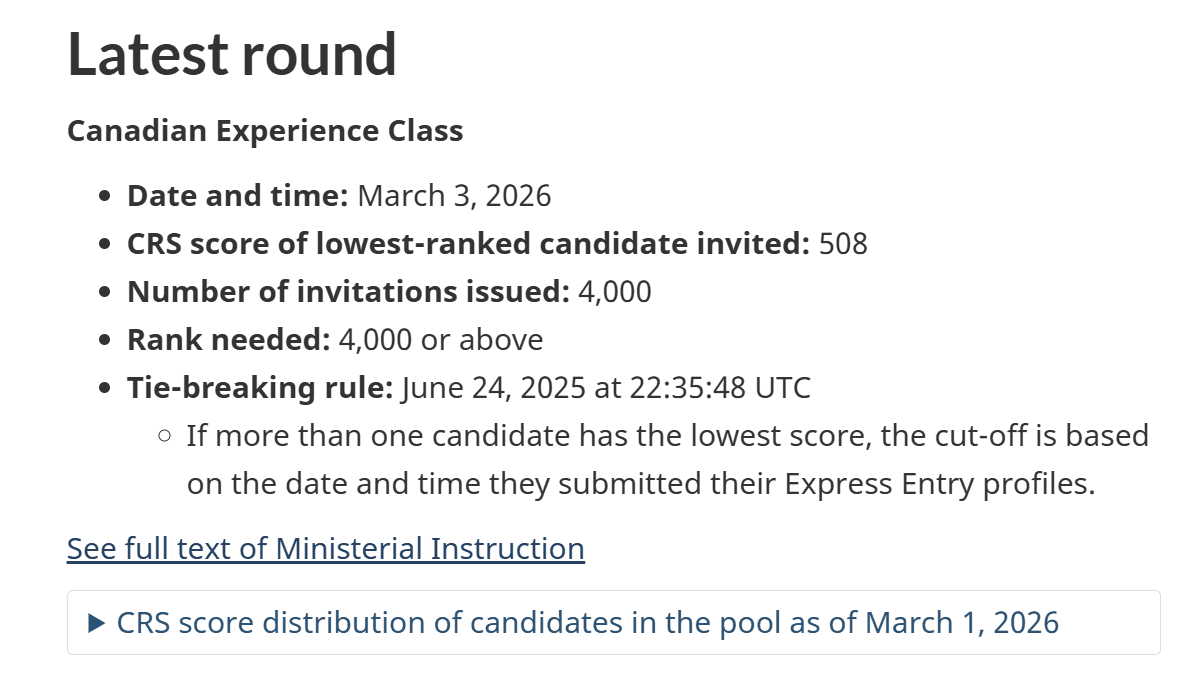Click the "Rank needed:" label
This screenshot has height=684, width=1194.
pyautogui.click(x=228, y=340)
